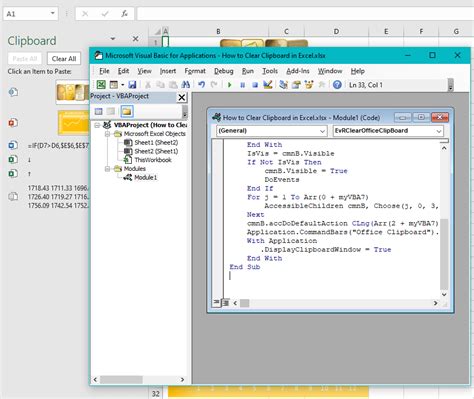Click the VBA toolbar options overflow arrow
Viewport: 474px width, 399px height.
451,85
